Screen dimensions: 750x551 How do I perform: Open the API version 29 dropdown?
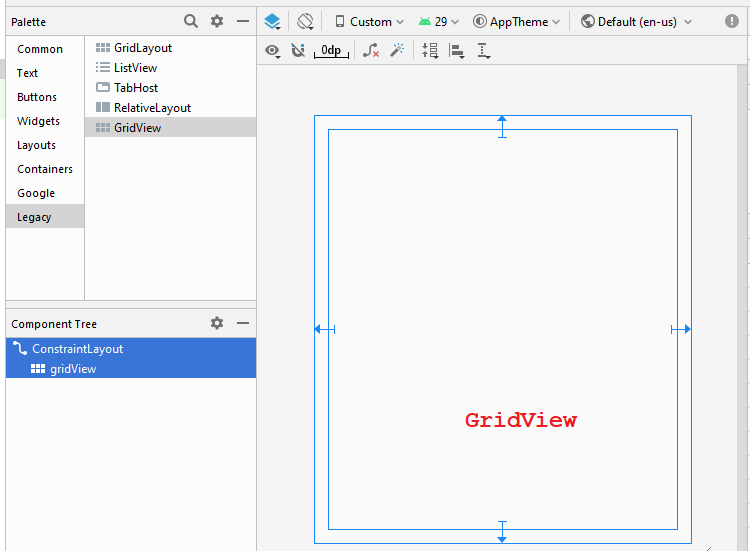click(439, 22)
